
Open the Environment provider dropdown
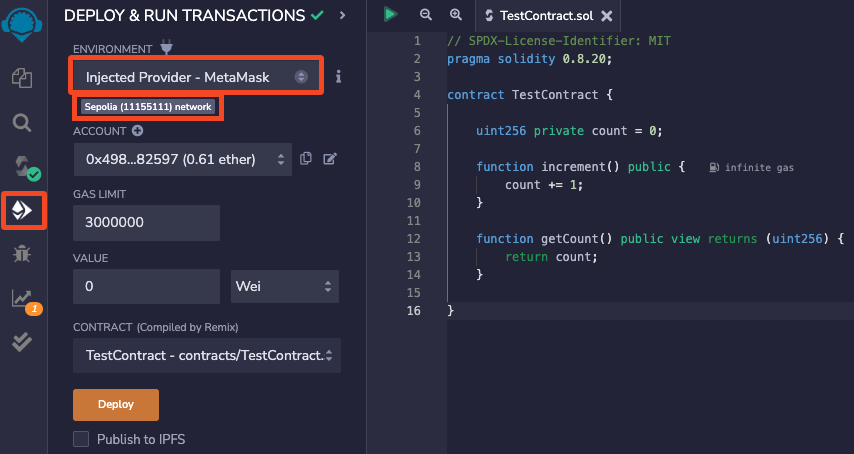pos(196,77)
